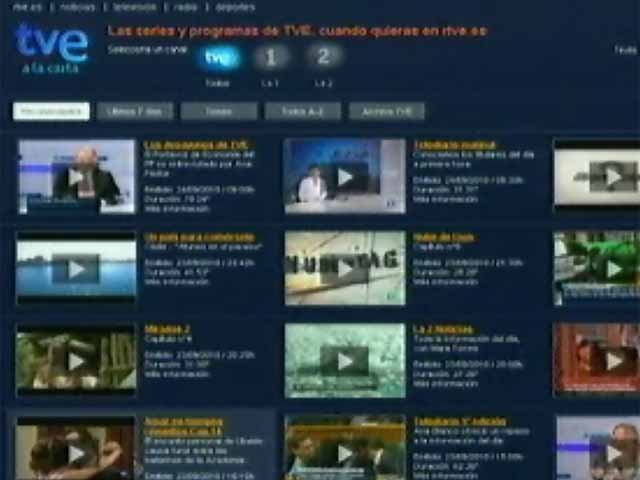Play the 'La 2 Noticias' video

(x=345, y=360)
